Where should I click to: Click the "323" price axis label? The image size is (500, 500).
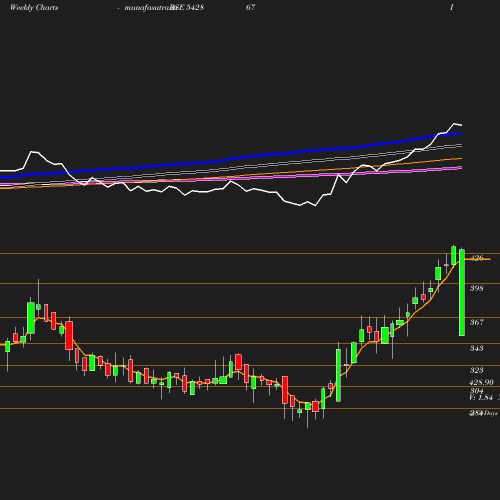[x=477, y=370]
